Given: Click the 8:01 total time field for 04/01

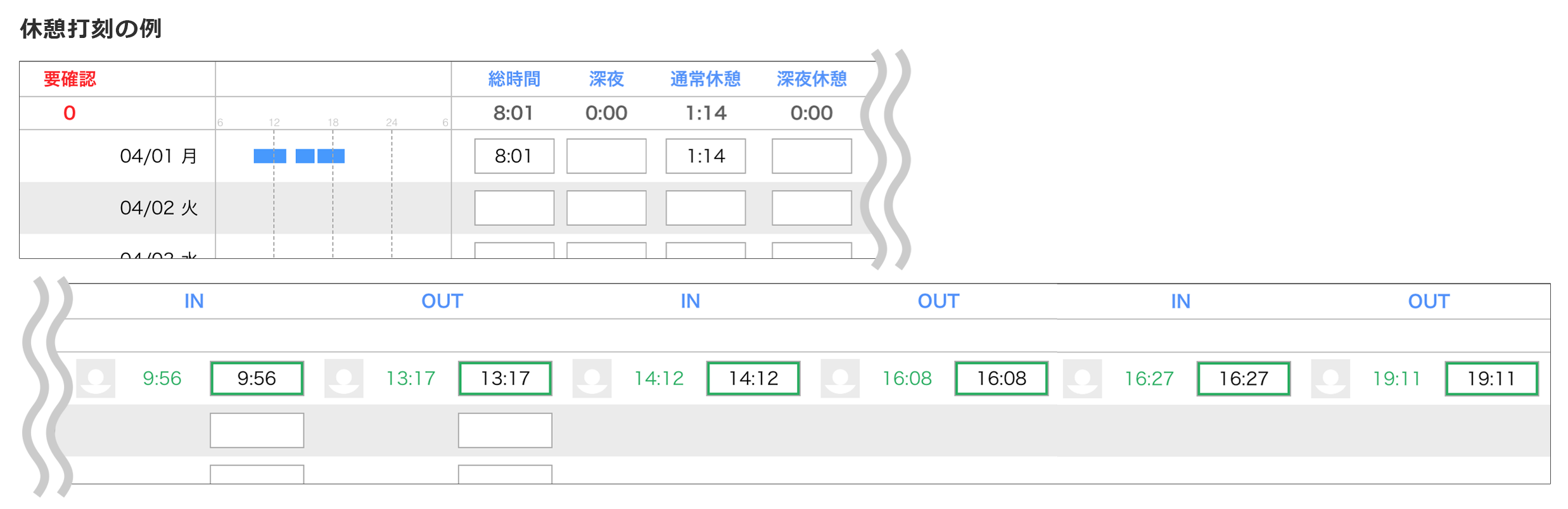Looking at the screenshot, I should coord(514,156).
